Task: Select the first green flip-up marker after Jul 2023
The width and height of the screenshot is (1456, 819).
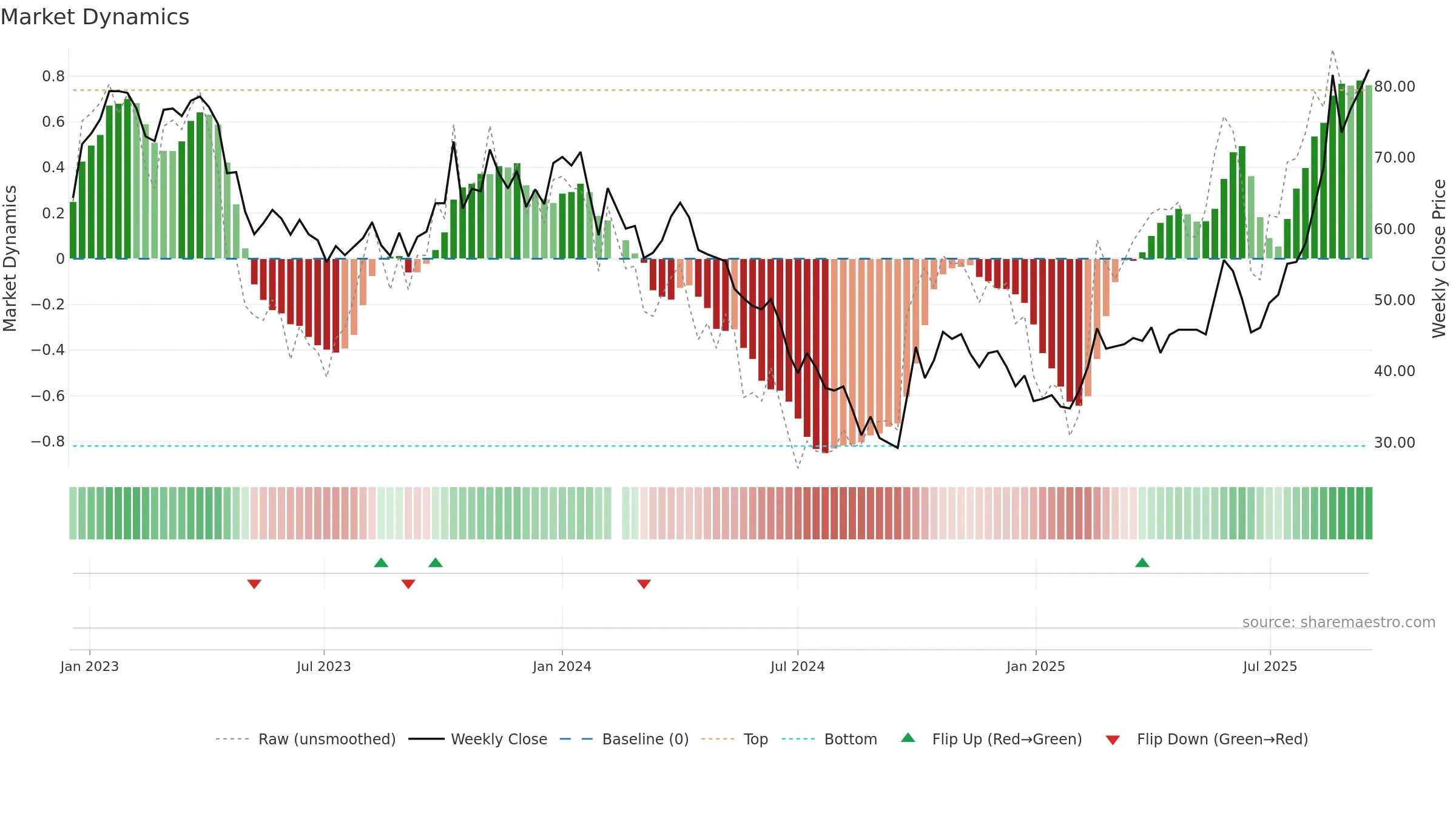Action: [381, 562]
